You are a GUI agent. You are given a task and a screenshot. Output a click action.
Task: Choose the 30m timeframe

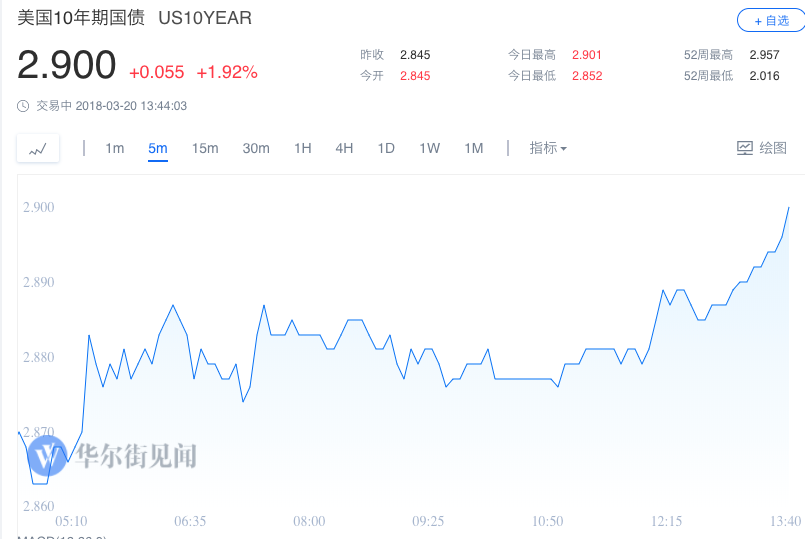click(256, 148)
